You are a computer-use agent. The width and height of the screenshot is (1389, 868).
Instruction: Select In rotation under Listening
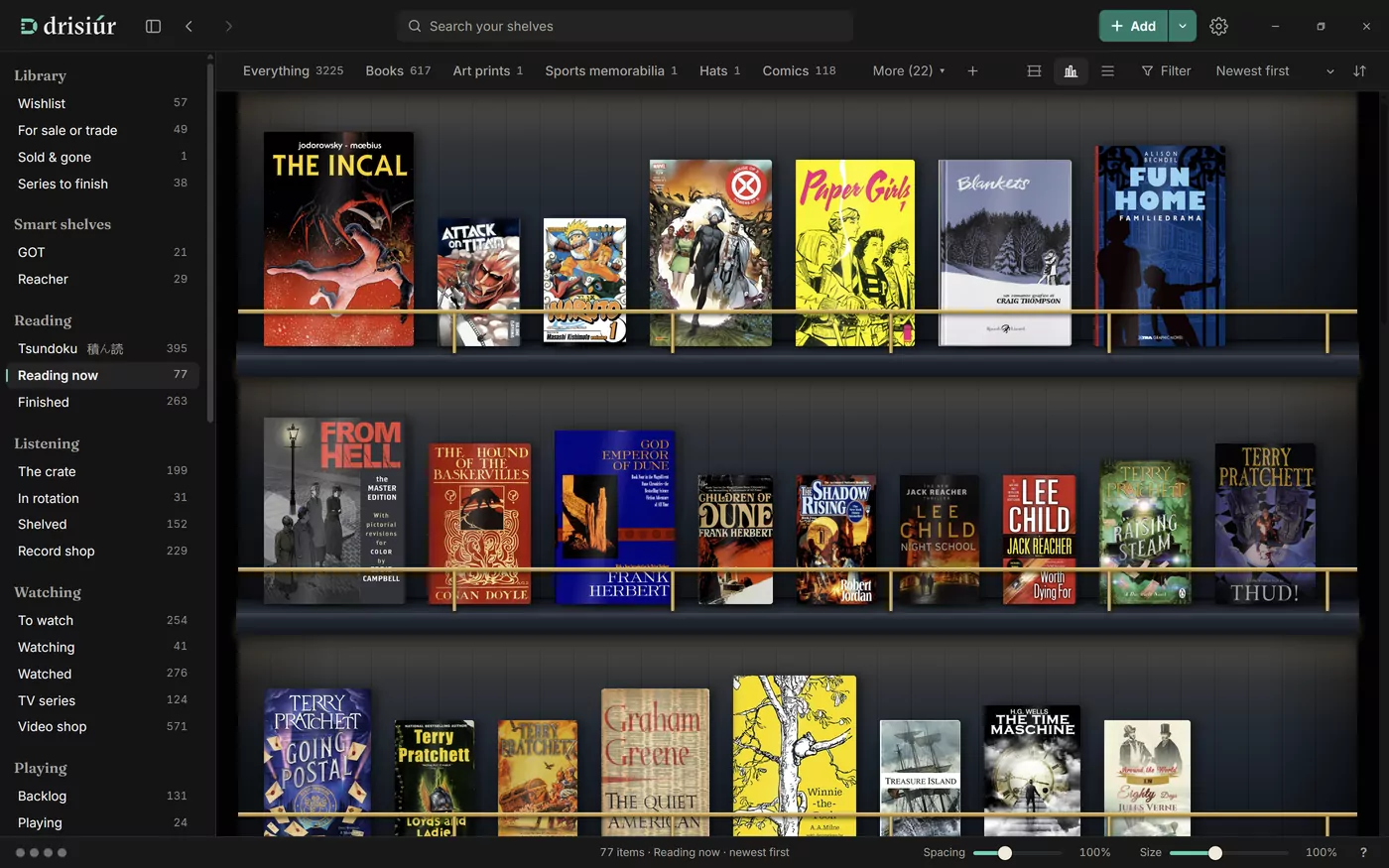click(x=102, y=499)
